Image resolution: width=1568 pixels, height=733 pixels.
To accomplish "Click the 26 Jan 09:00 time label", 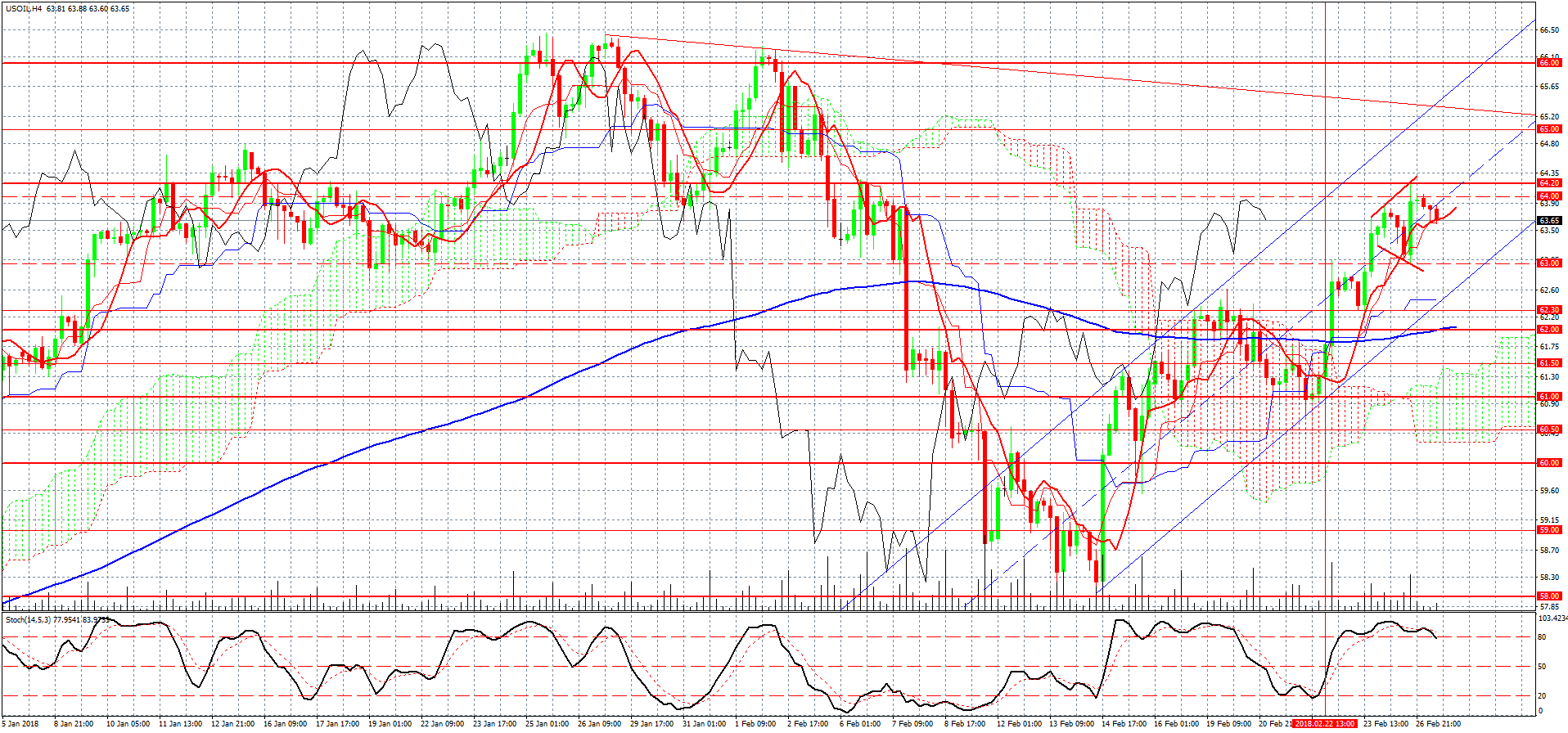I will [599, 724].
